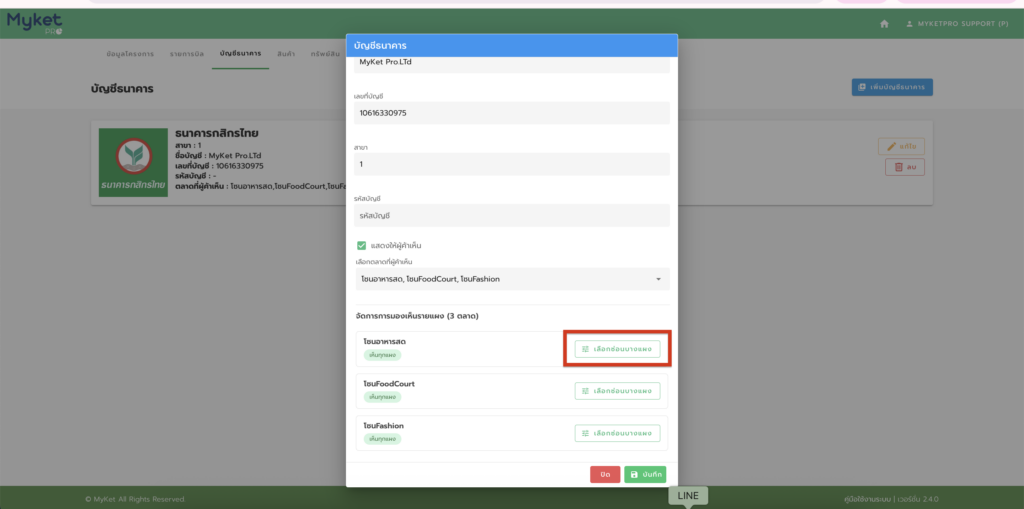This screenshot has width=1024, height=509.
Task: Open the MYKETPRO SUPPORT user account menu
Action: coord(957,23)
